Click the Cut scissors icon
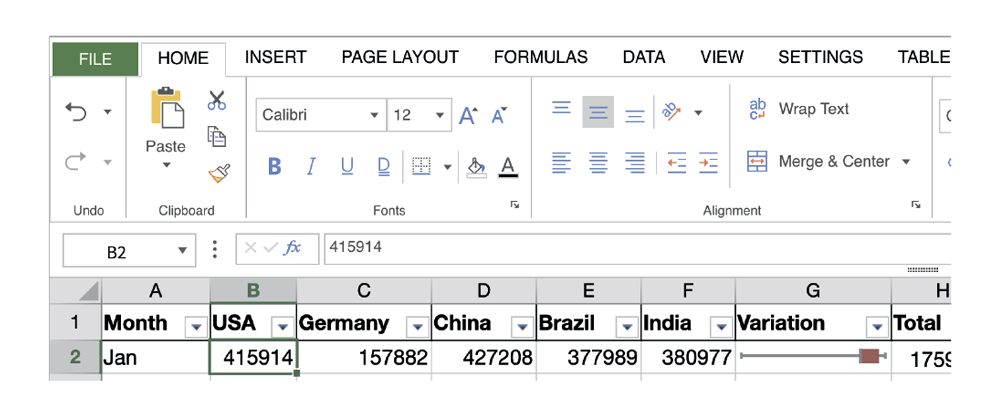The height and width of the screenshot is (417, 1000). [217, 100]
